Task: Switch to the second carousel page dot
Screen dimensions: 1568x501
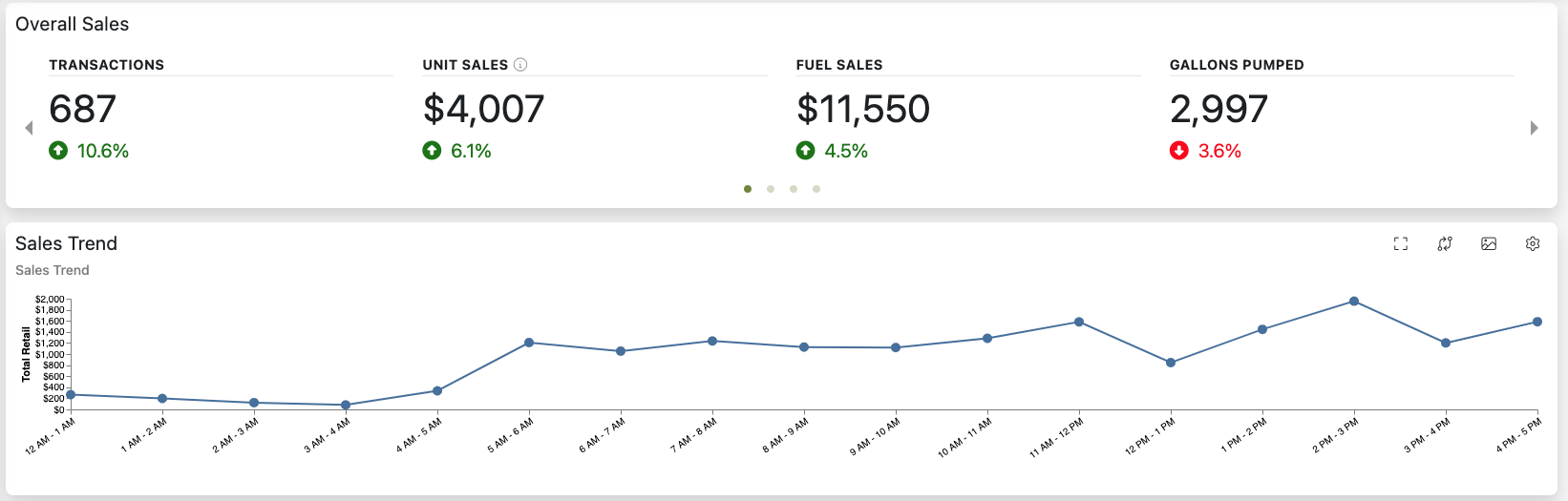Action: pyautogui.click(x=771, y=189)
